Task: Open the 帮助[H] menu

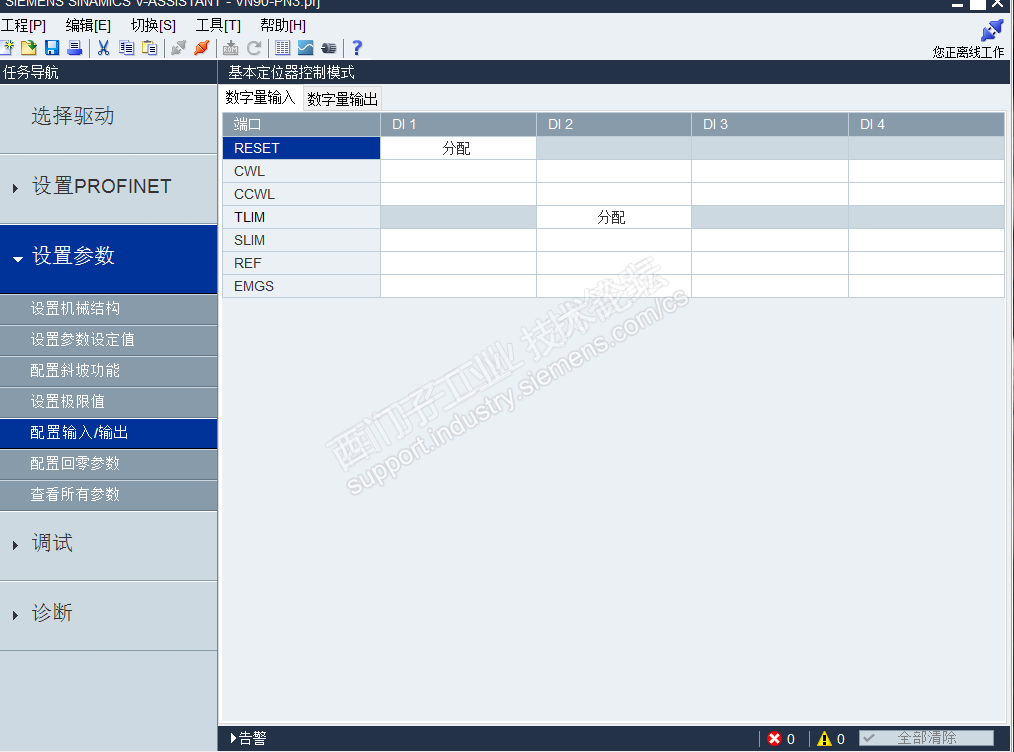Action: [283, 25]
